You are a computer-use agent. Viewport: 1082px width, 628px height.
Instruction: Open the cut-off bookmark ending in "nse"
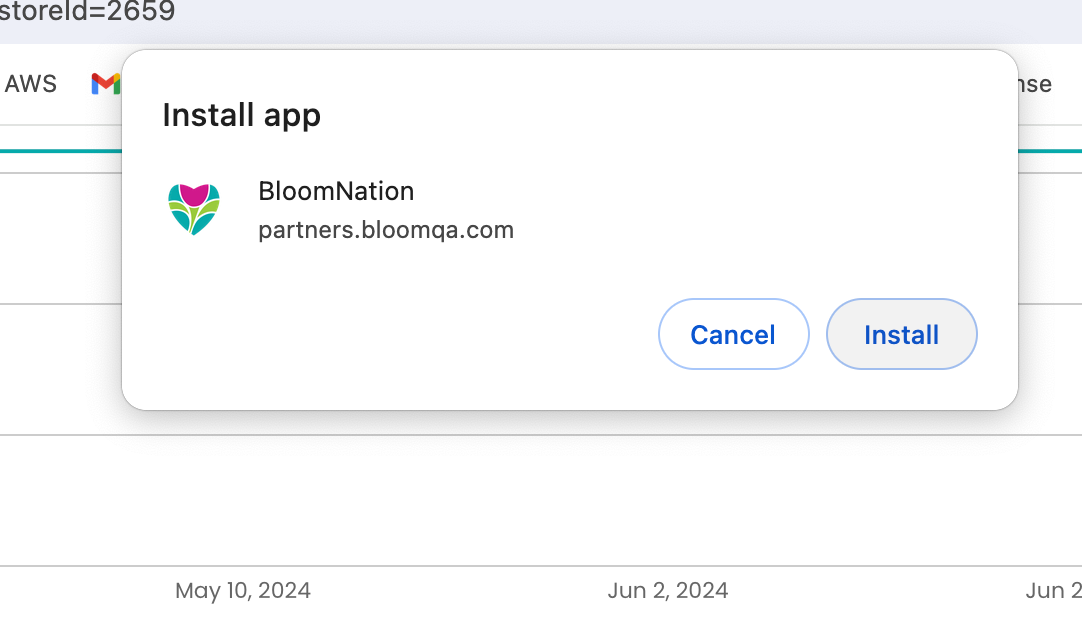coord(1036,84)
